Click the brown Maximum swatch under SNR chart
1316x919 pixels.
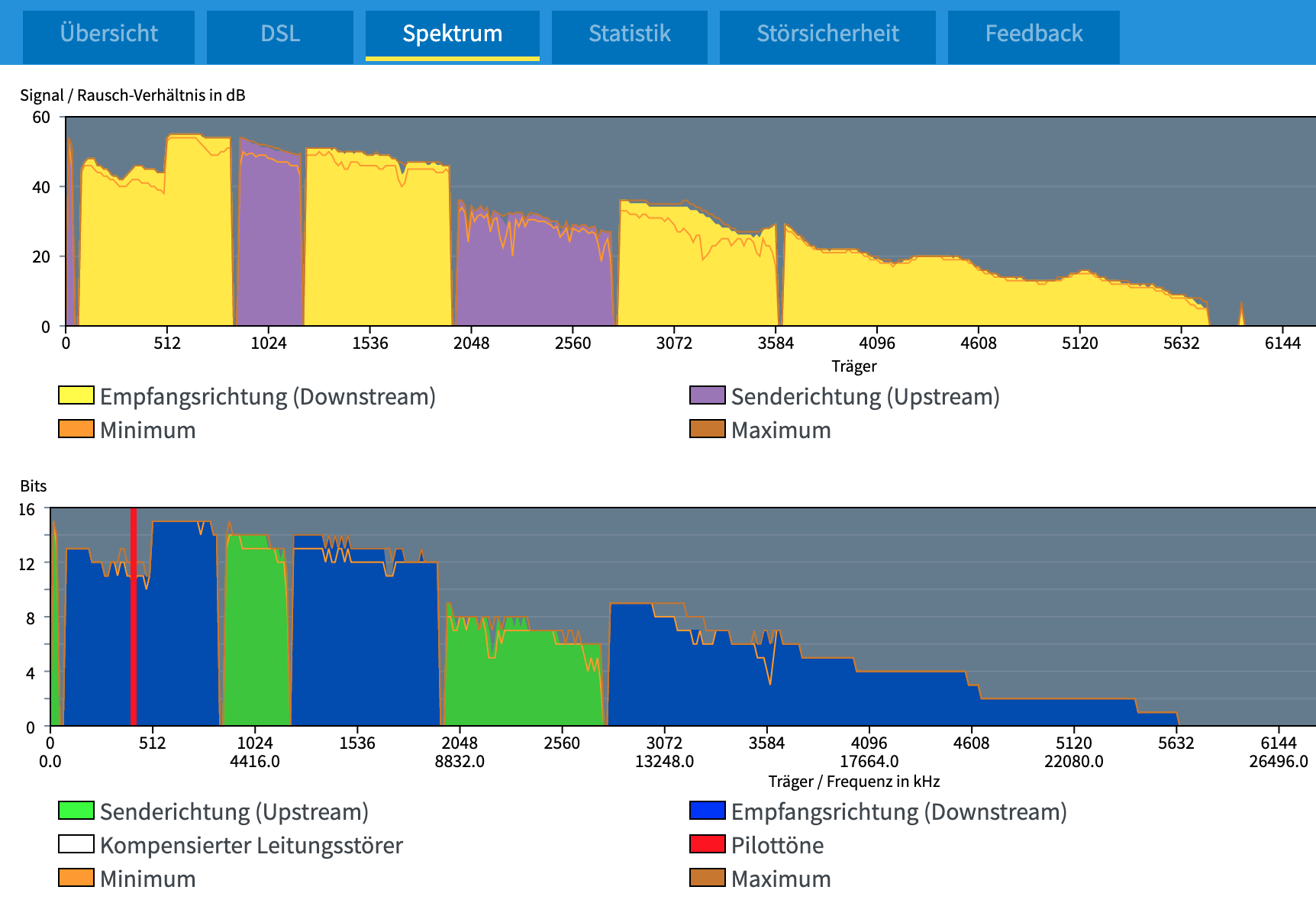708,429
